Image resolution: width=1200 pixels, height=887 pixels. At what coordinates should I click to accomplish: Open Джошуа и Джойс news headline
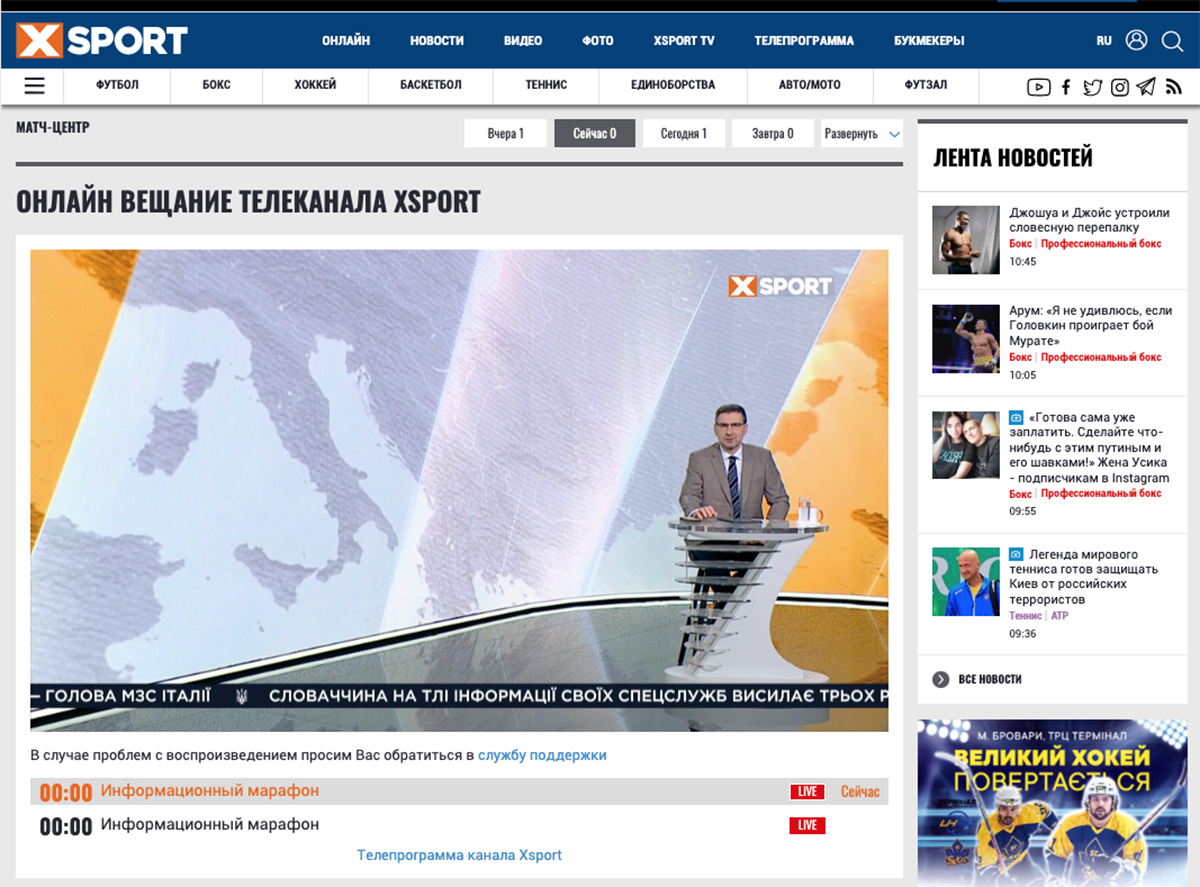click(x=1089, y=220)
